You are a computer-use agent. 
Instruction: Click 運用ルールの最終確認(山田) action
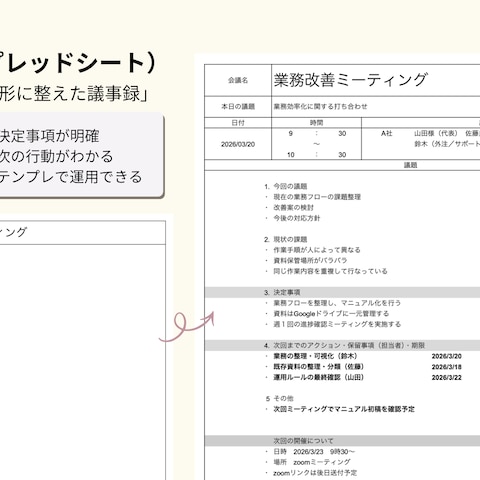tap(319, 377)
